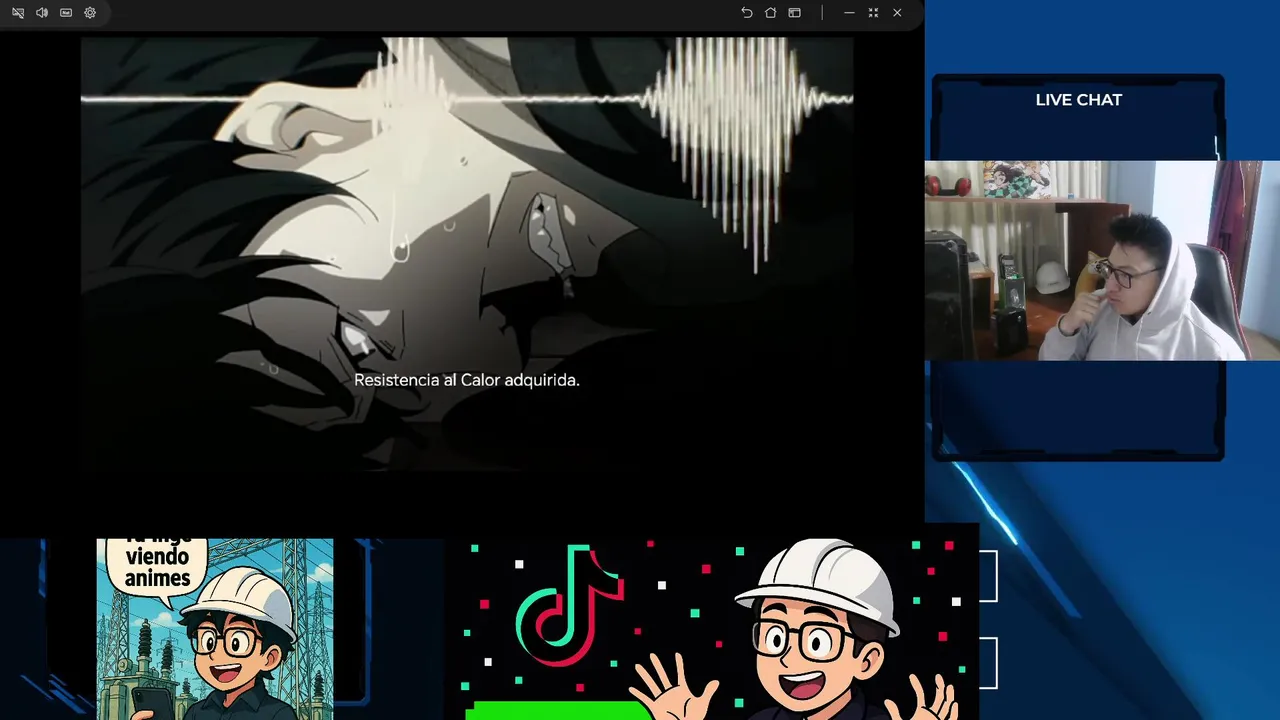Click the LIVE CHAT header
This screenshot has height=720, width=1280.
coord(1078,100)
